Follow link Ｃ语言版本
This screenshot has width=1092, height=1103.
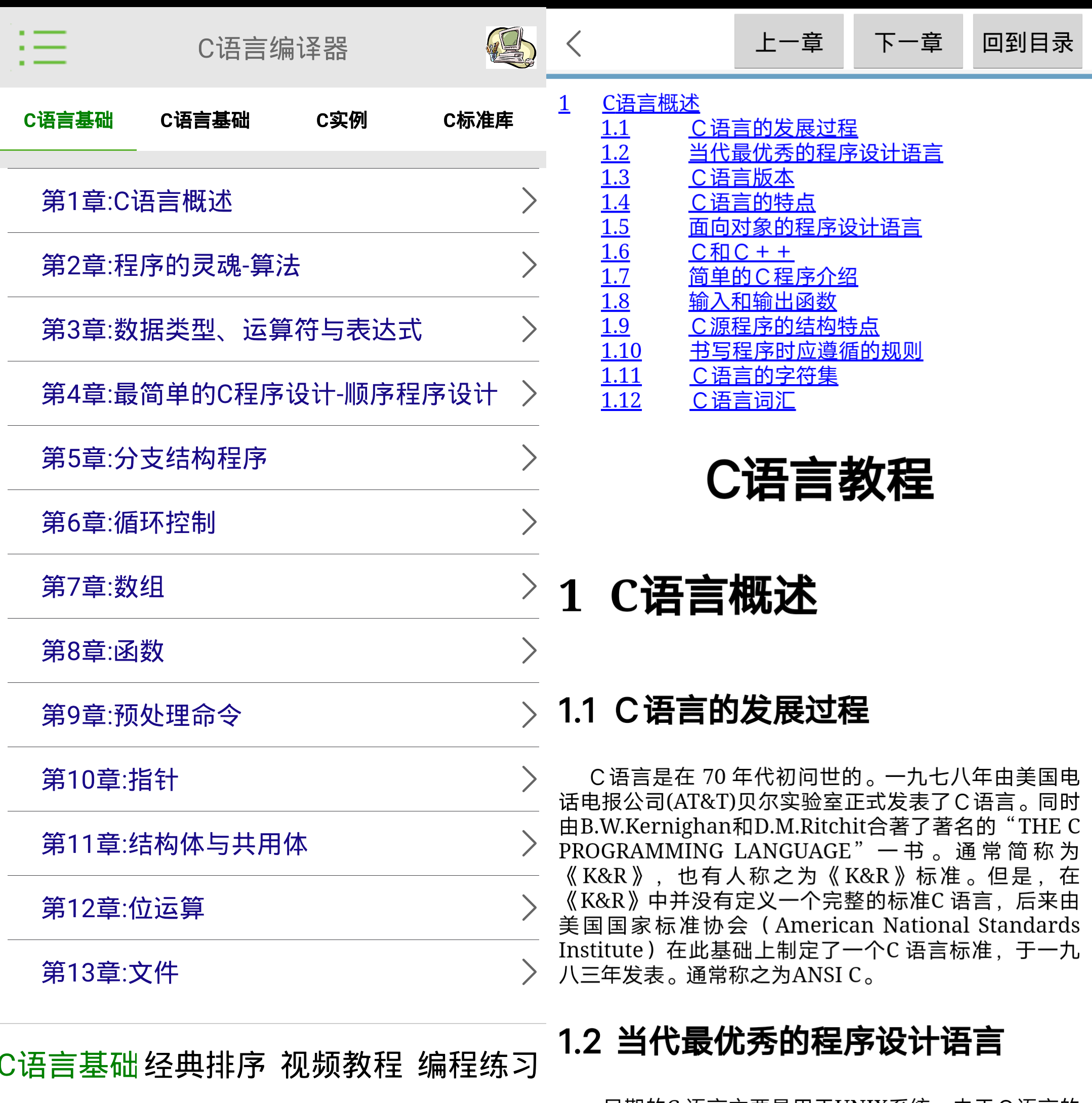[741, 178]
